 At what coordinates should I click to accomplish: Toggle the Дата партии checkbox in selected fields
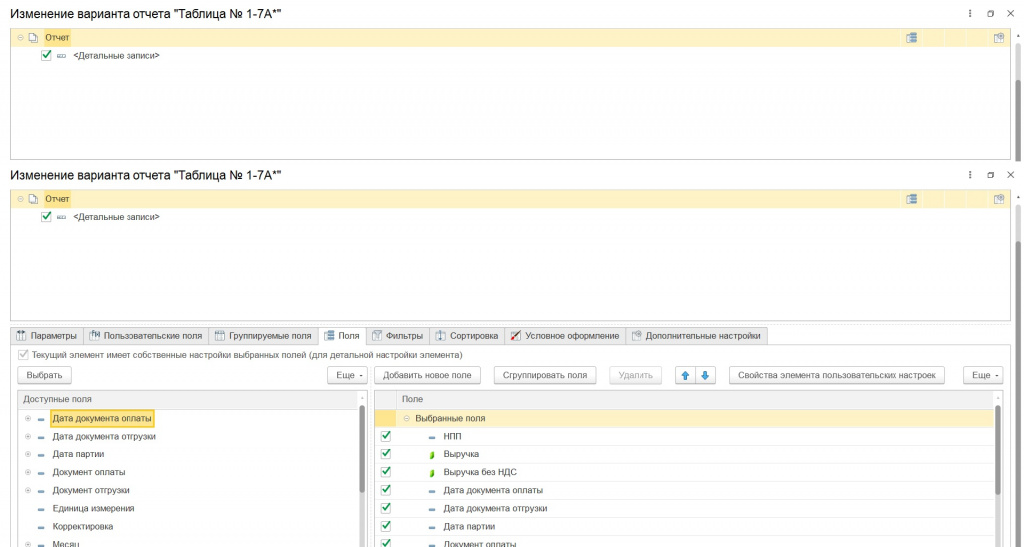click(385, 526)
